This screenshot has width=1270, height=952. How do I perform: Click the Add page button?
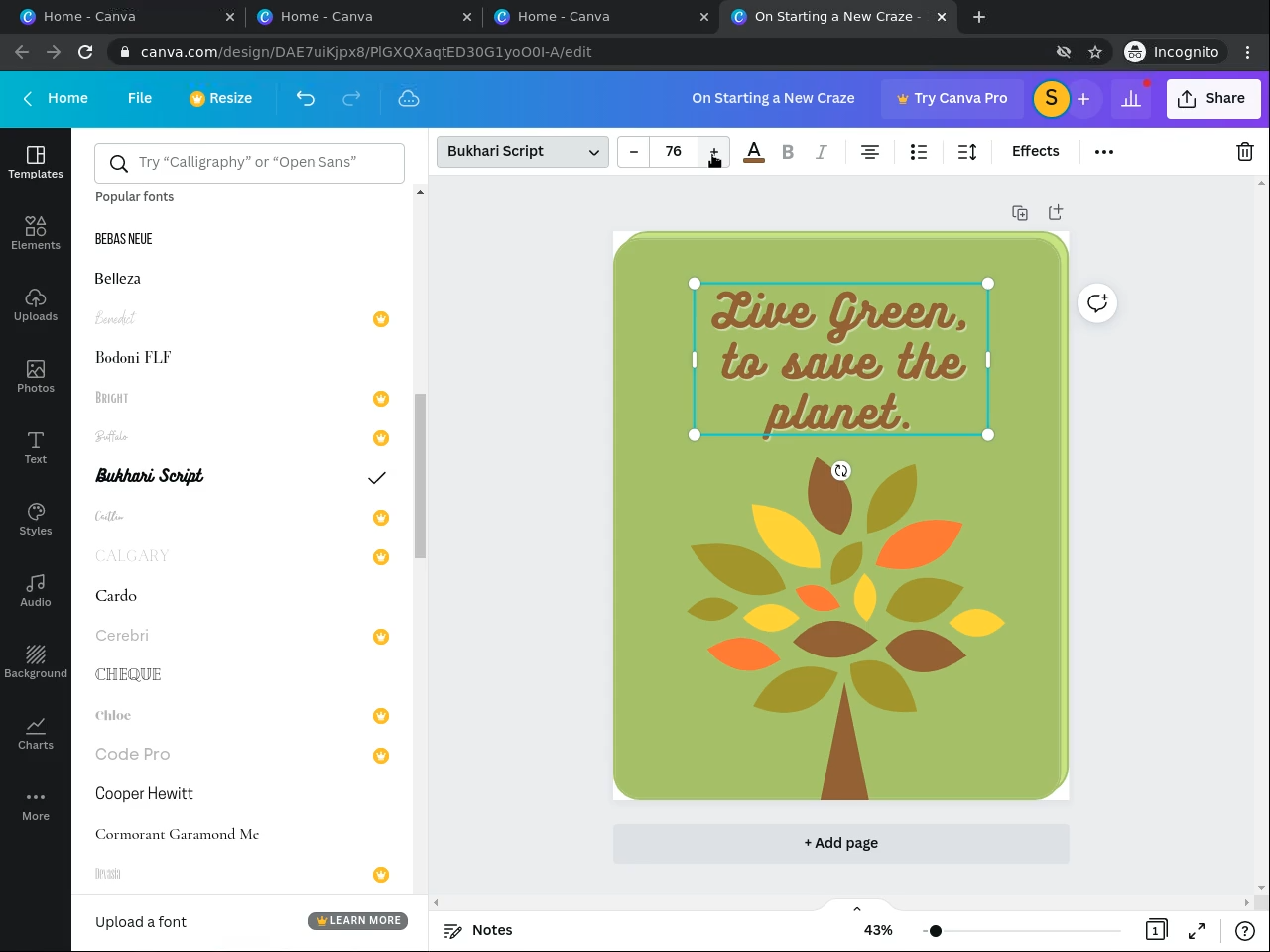click(840, 843)
